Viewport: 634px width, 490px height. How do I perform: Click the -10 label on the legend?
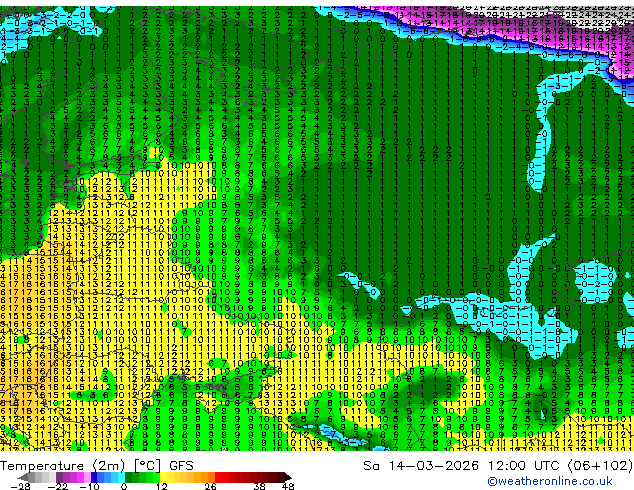point(89,486)
